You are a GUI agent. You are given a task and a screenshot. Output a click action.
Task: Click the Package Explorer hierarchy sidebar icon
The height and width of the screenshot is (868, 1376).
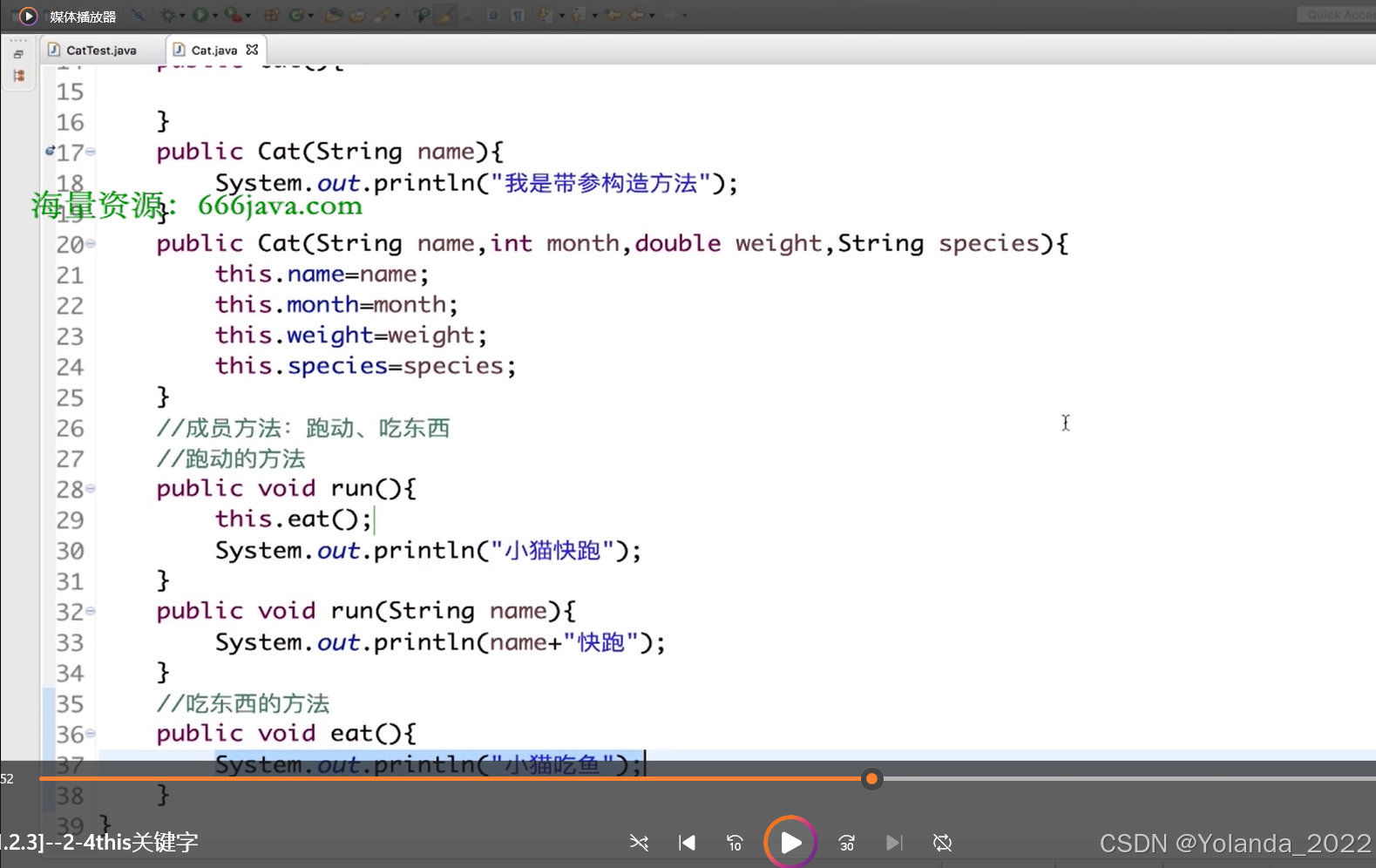pyautogui.click(x=18, y=76)
